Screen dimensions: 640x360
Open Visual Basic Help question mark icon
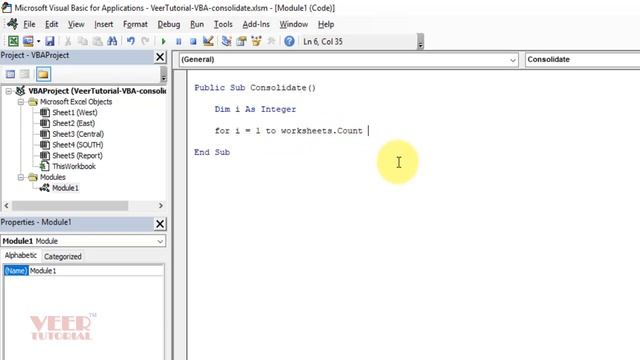pos(289,41)
